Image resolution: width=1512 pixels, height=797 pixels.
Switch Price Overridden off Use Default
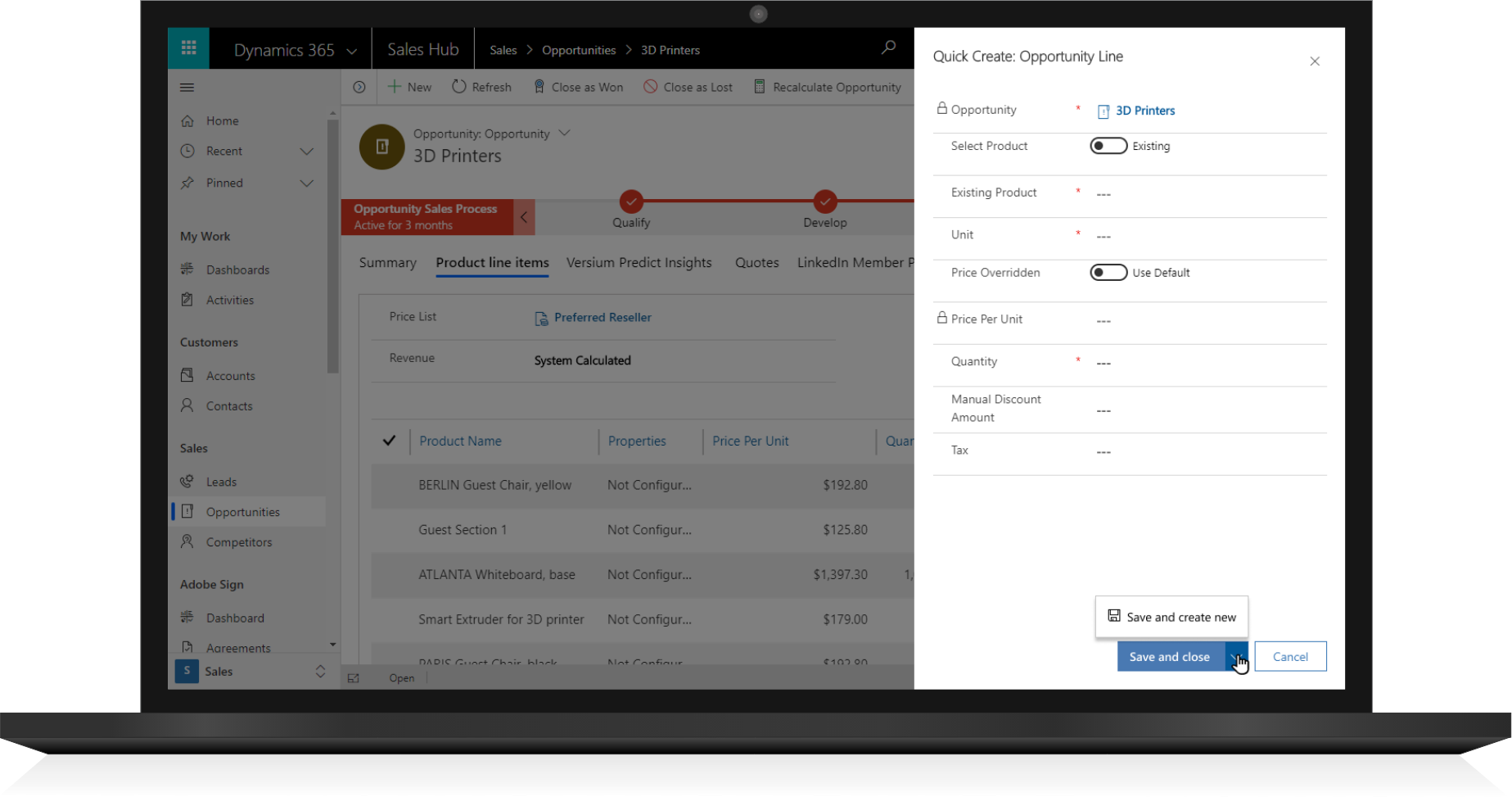(x=1108, y=272)
